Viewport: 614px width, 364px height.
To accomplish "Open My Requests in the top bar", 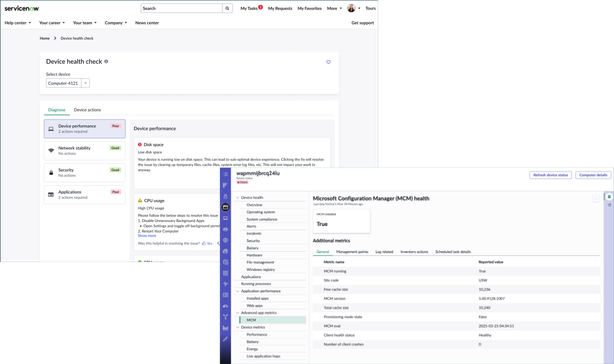I will pos(280,8).
